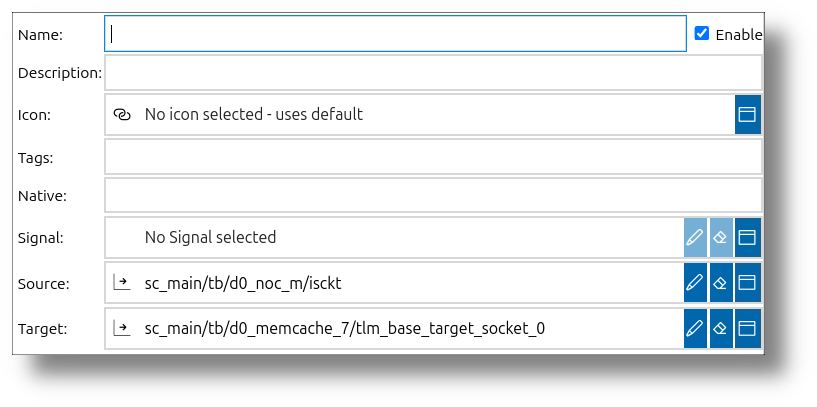Open the browse window icon for Target
Image resolution: width=817 pixels, height=407 pixels.
[x=748, y=328]
